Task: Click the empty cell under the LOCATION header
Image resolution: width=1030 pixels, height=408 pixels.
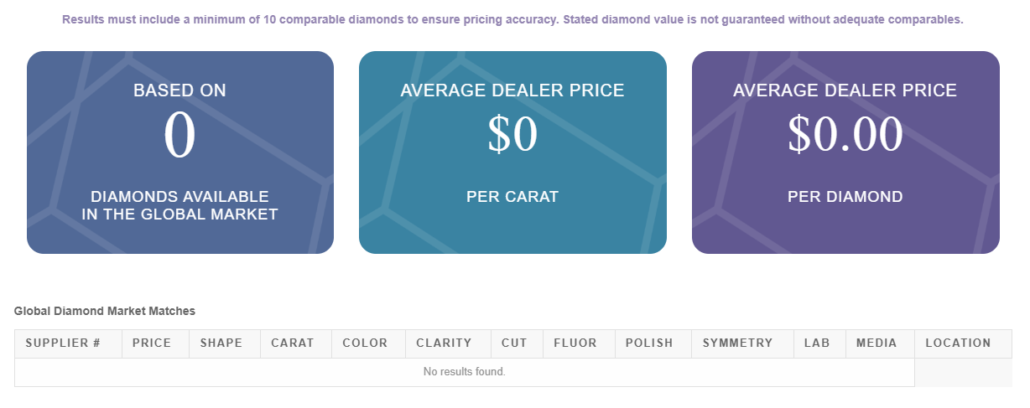Action: [962, 372]
